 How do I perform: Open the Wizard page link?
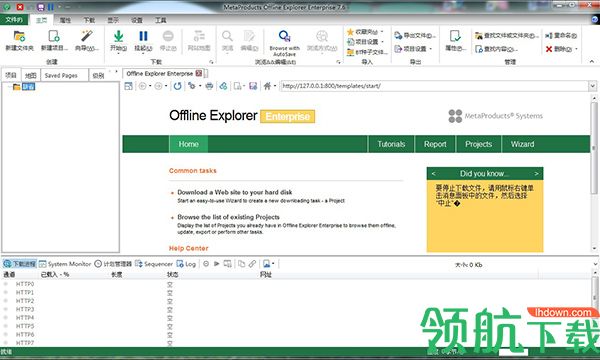[x=522, y=144]
